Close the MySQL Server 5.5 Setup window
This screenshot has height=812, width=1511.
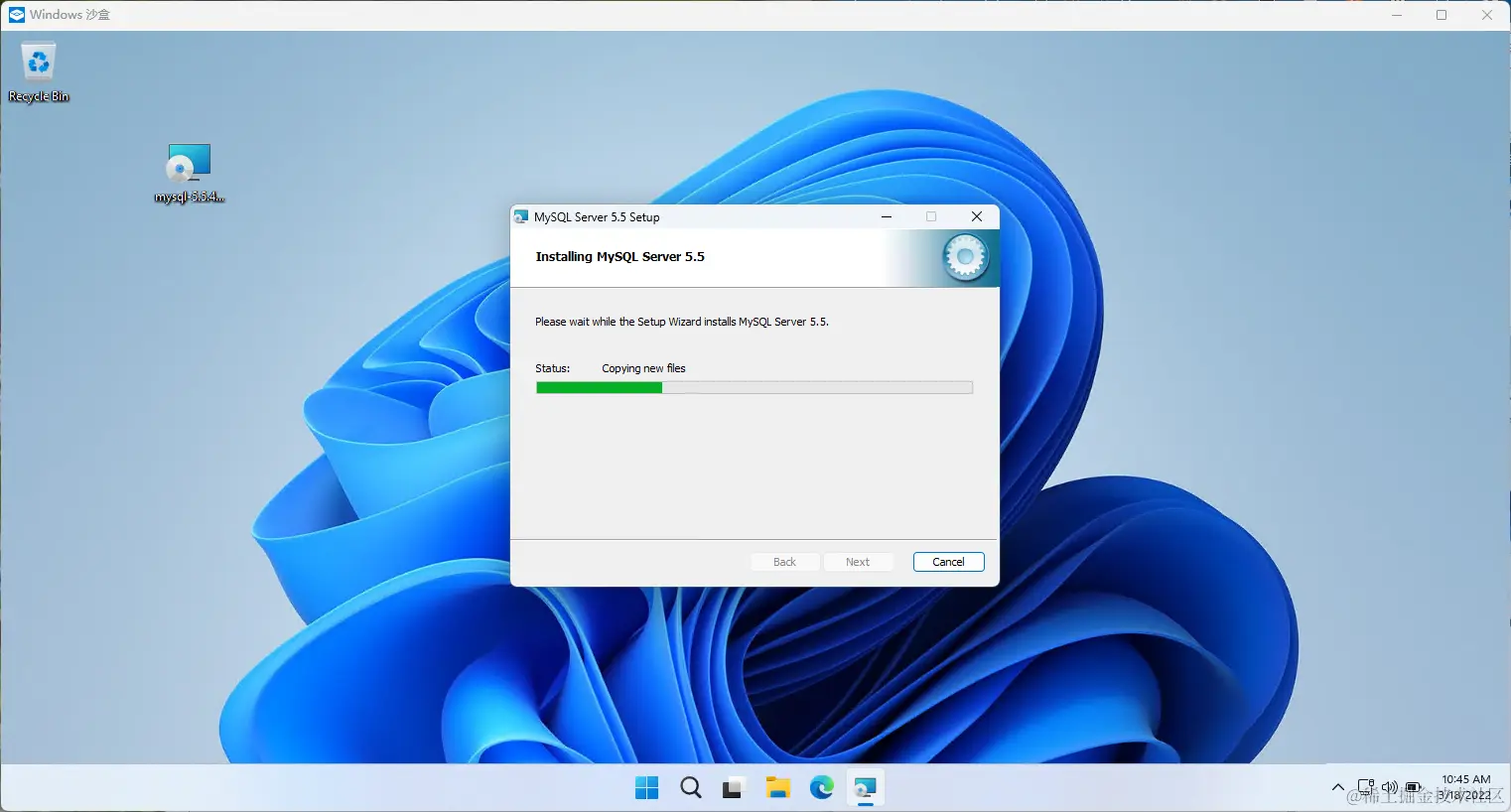pos(977,216)
